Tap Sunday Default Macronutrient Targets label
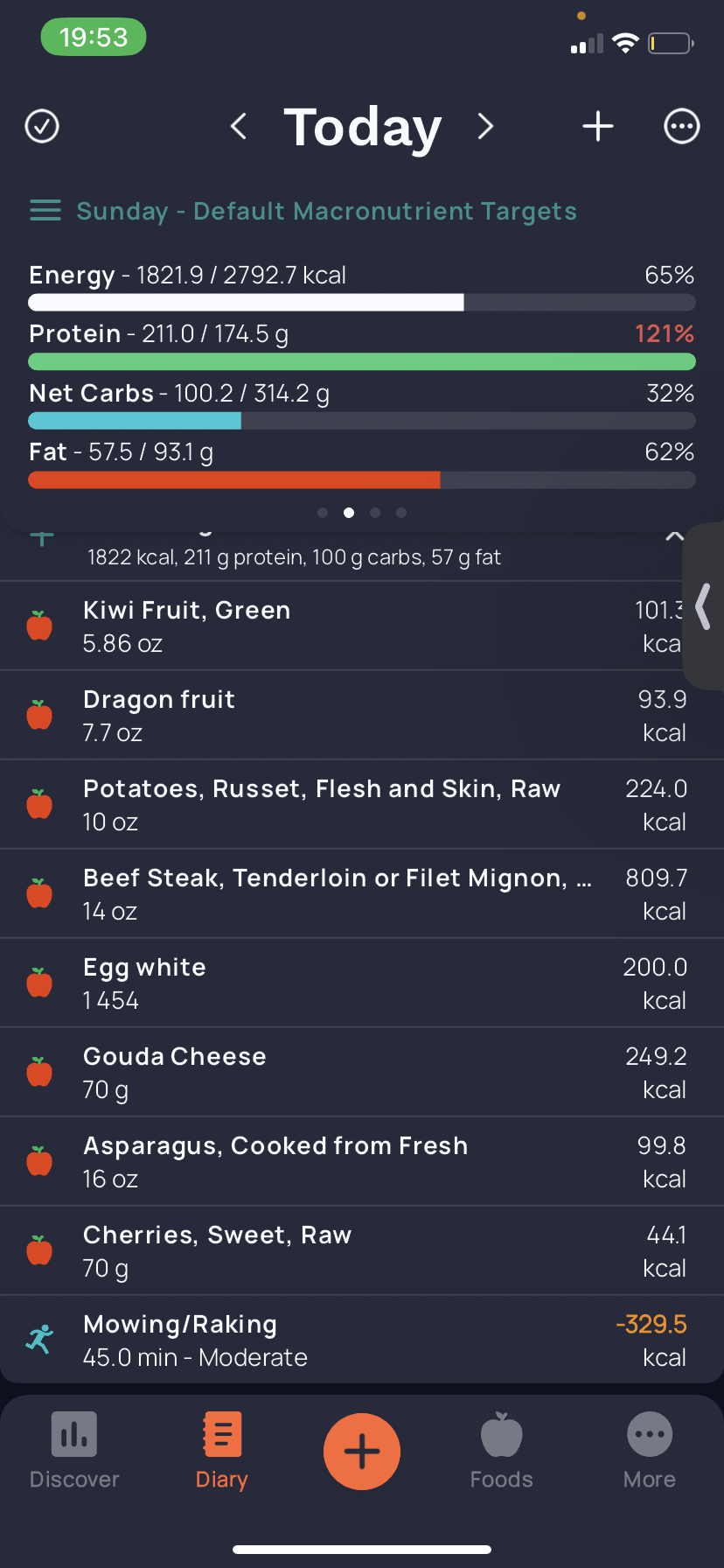The height and width of the screenshot is (1568, 724). click(327, 211)
